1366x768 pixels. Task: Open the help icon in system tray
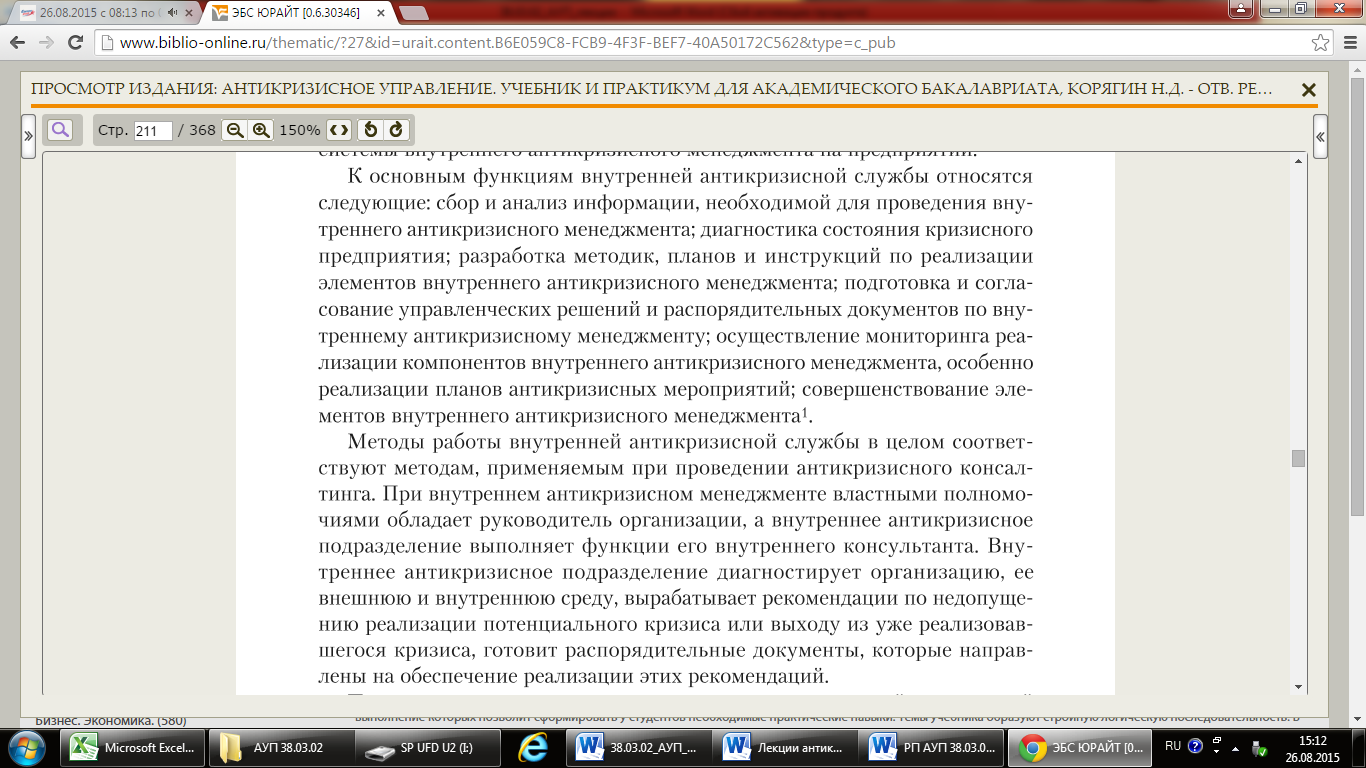(1195, 746)
